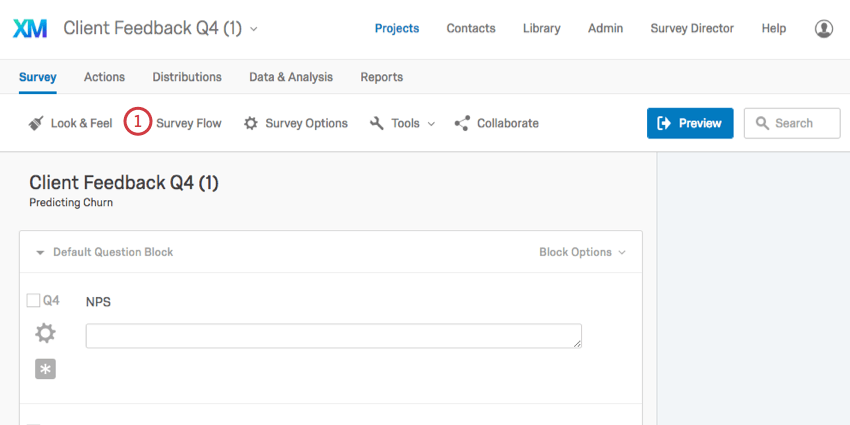Open the user account profile icon
Screen dimensions: 850x425
point(824,29)
